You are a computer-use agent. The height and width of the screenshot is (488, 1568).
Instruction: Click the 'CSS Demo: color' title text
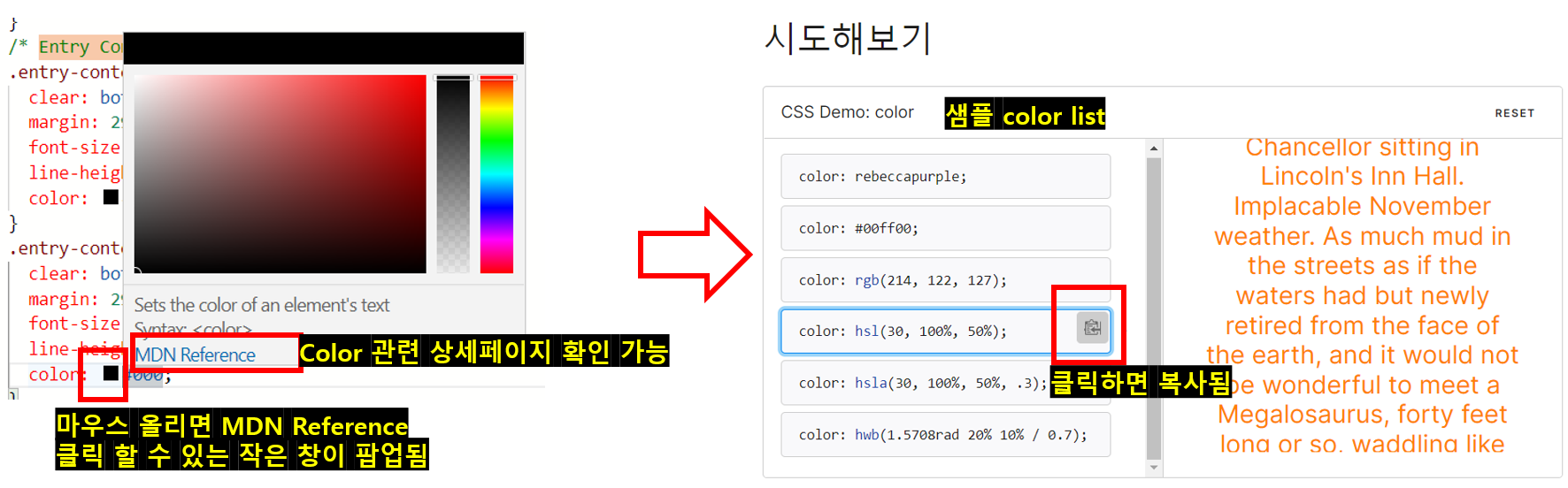click(847, 112)
